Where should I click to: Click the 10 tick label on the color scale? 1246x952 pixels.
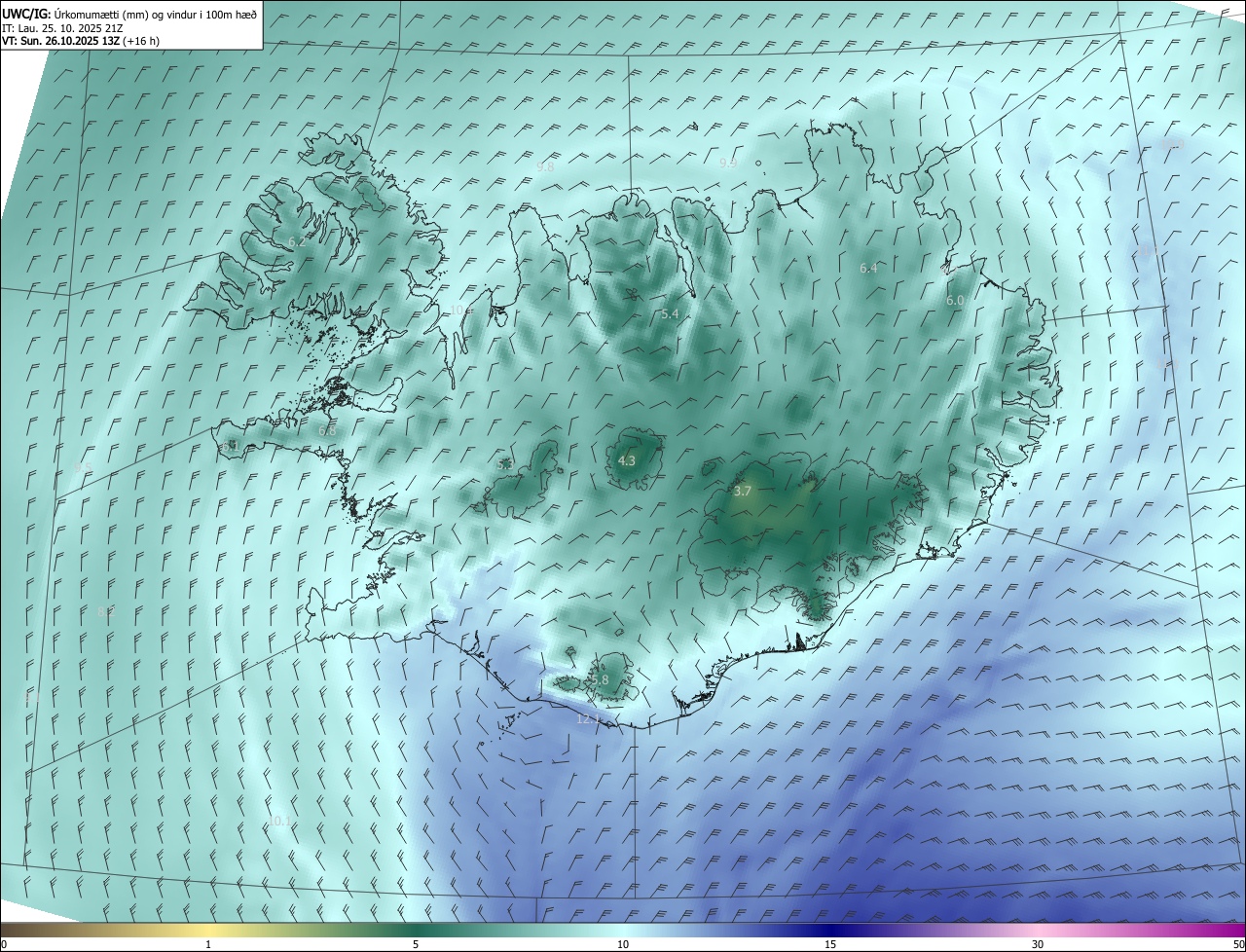[x=623, y=944]
